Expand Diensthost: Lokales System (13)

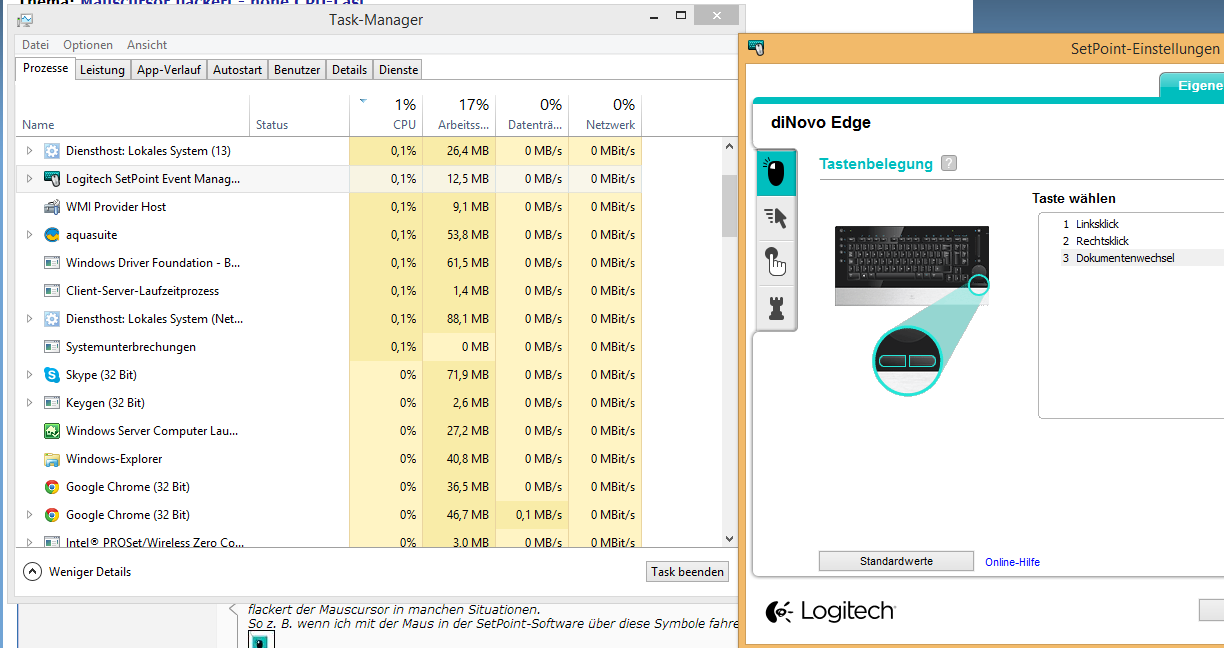(x=29, y=151)
